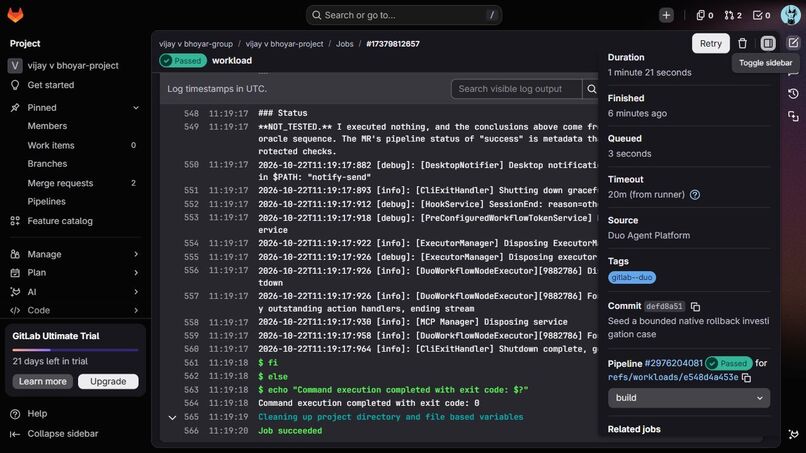Click the project avatar letter V
Image resolution: width=806 pixels, height=453 pixels.
click(15, 65)
